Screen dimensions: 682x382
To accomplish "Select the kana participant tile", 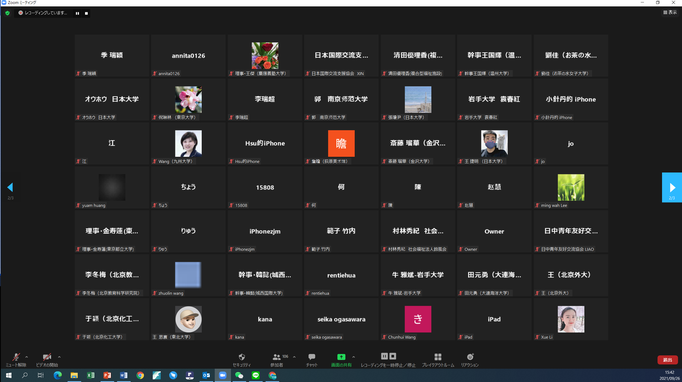I will [265, 319].
